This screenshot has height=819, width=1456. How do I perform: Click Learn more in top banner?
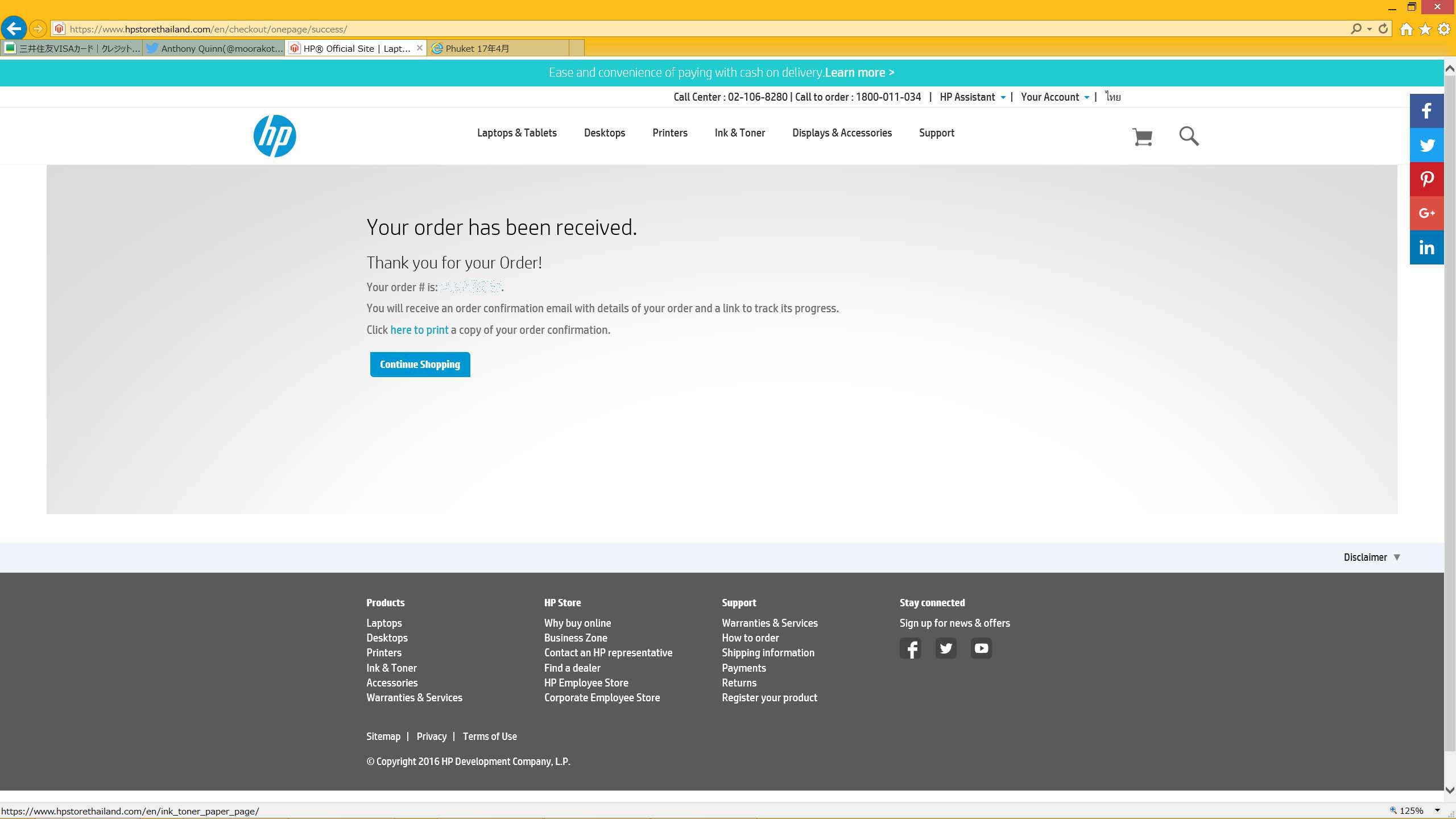click(859, 73)
